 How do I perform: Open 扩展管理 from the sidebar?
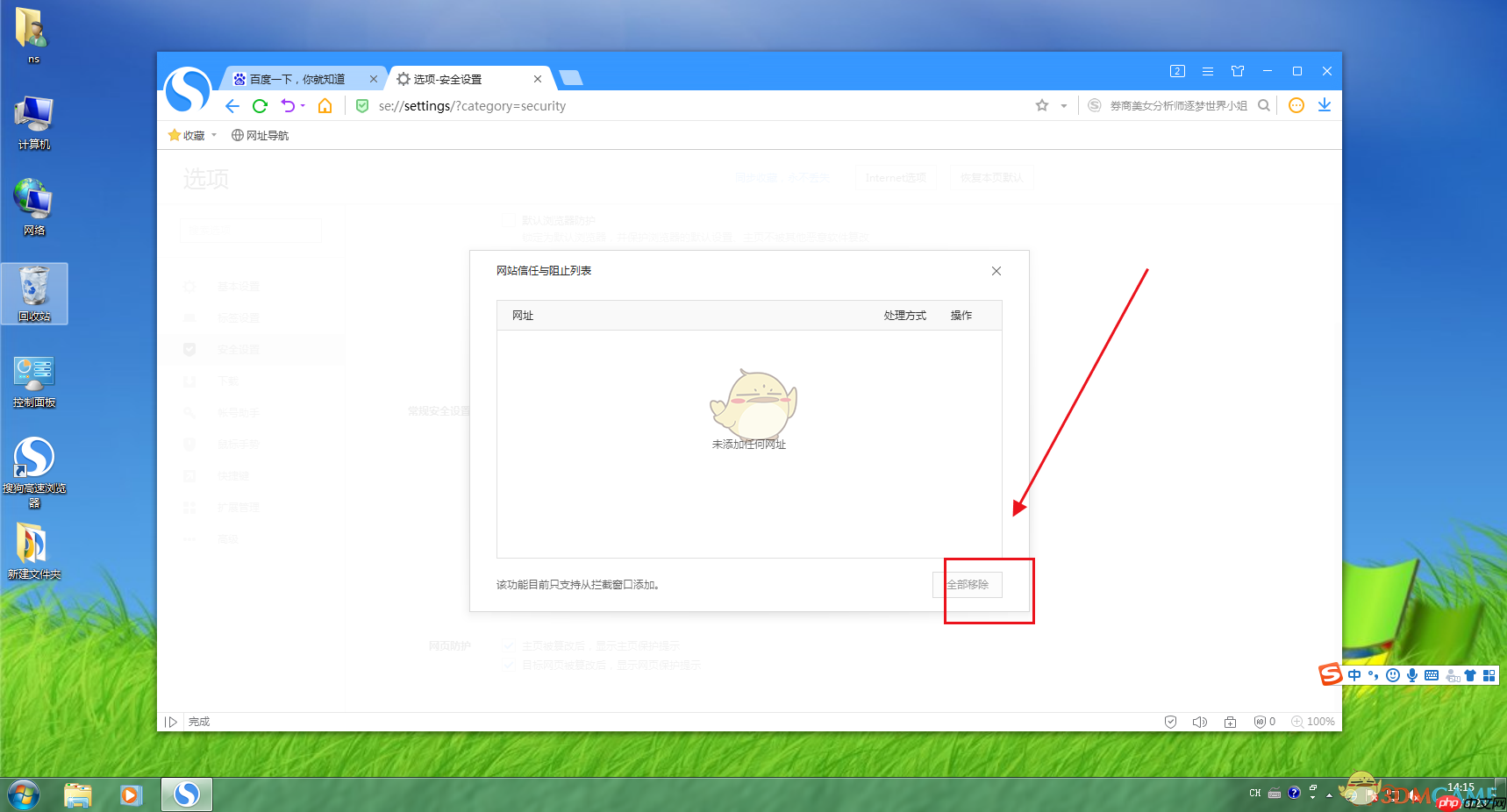238,507
